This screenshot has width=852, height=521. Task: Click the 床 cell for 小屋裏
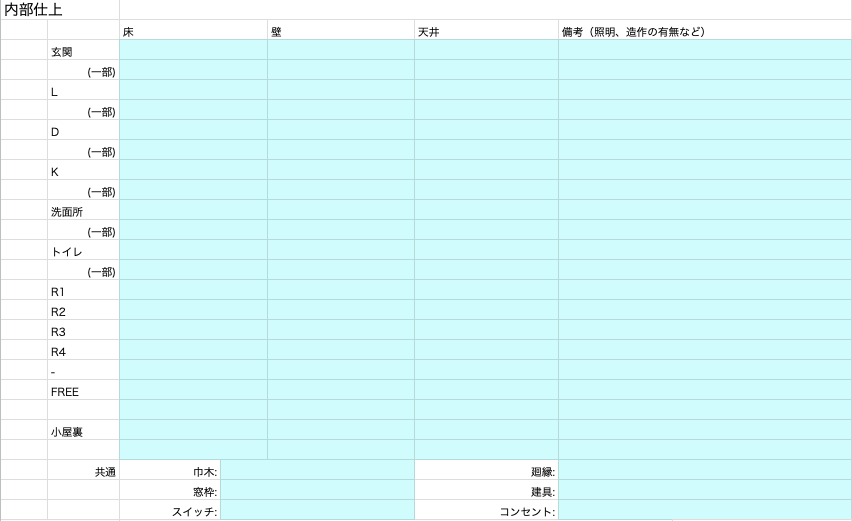tap(193, 431)
